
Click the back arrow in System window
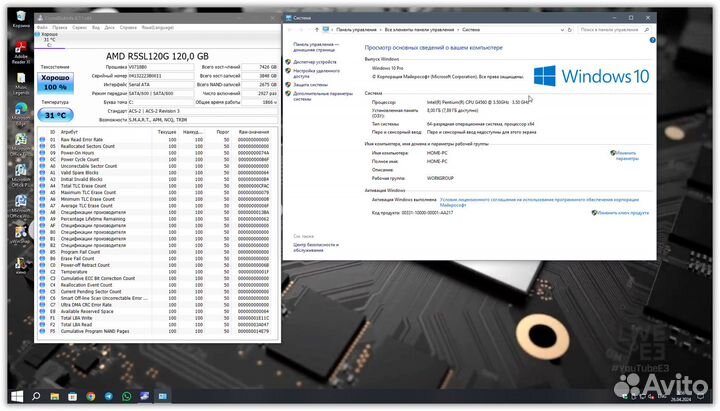pos(290,29)
